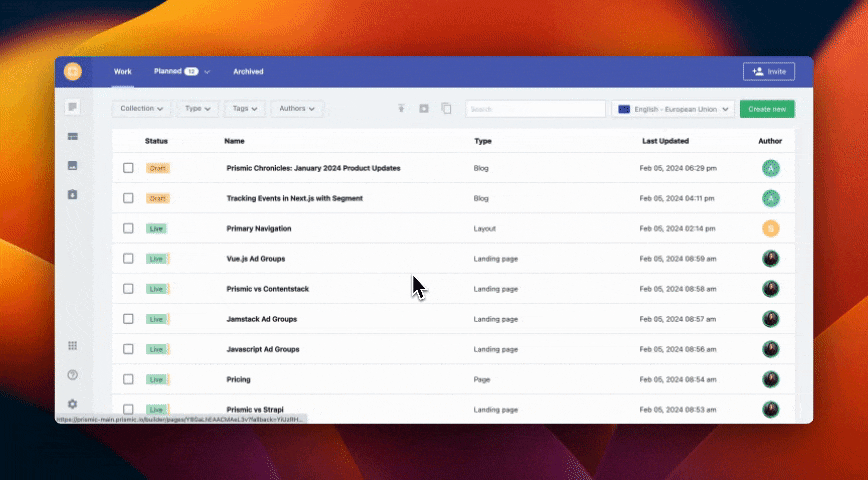868x480 pixels.
Task: Select the Jamstack Ad Groups checkbox
Action: click(x=128, y=319)
